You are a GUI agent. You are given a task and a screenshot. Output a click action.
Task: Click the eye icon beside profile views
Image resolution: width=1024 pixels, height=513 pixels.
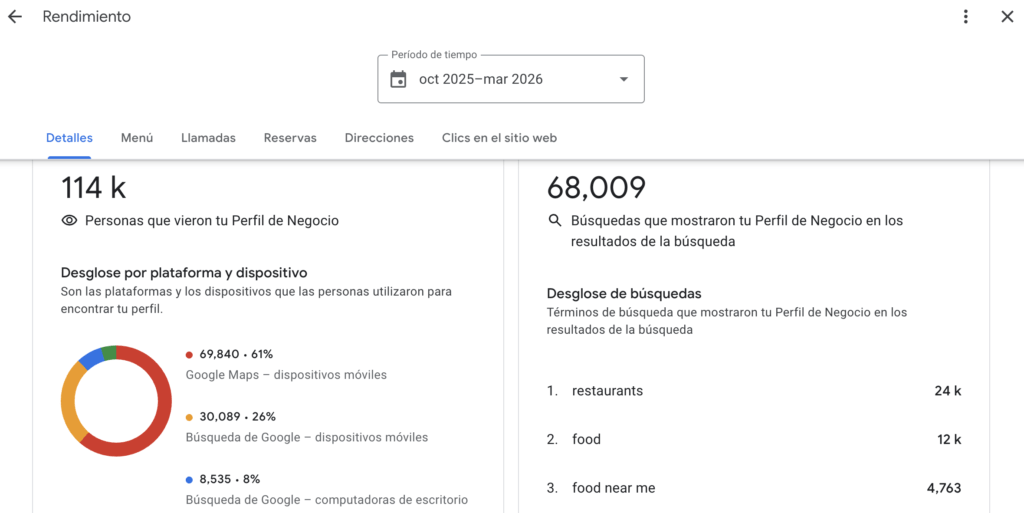coord(70,221)
